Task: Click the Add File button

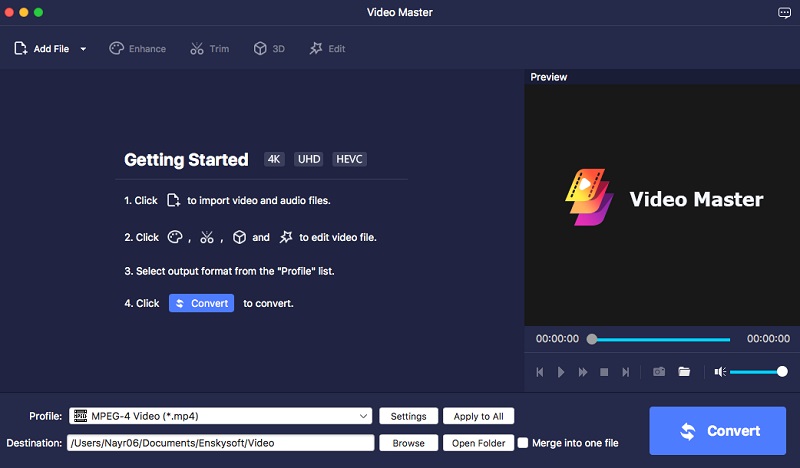Action: [x=41, y=48]
